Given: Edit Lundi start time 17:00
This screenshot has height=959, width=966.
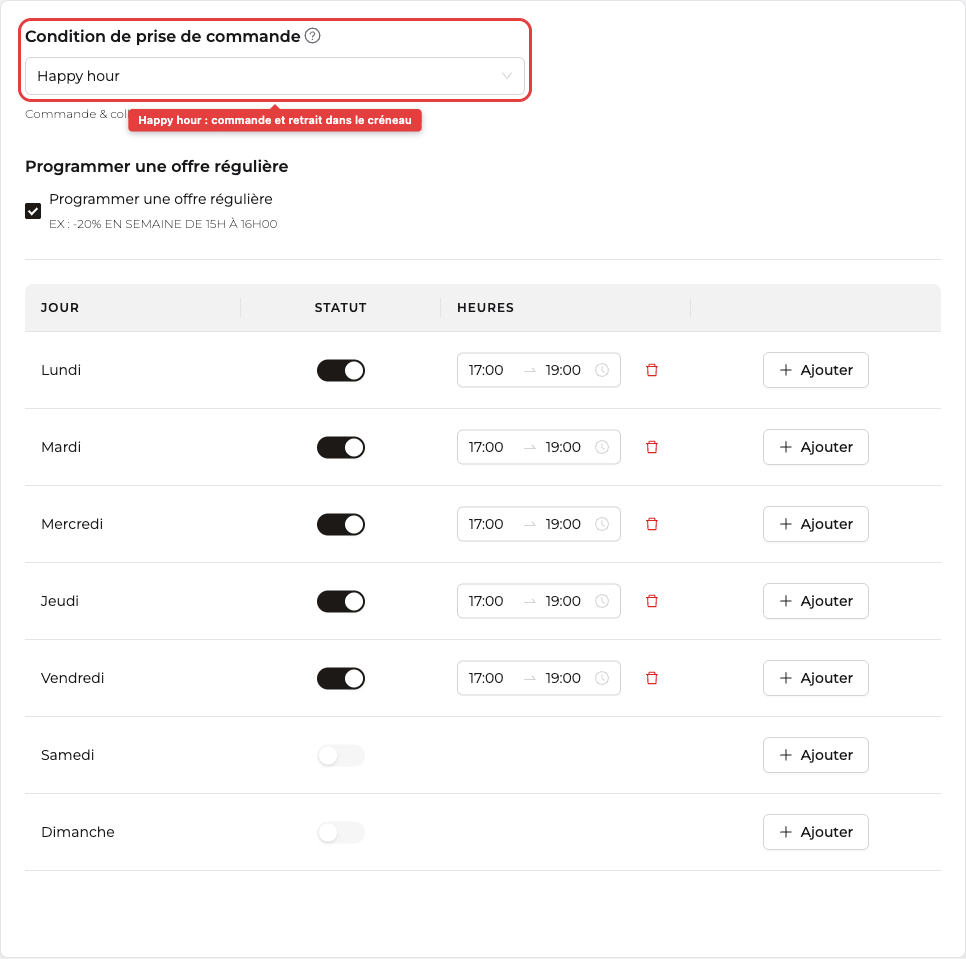Looking at the screenshot, I should click(x=486, y=370).
